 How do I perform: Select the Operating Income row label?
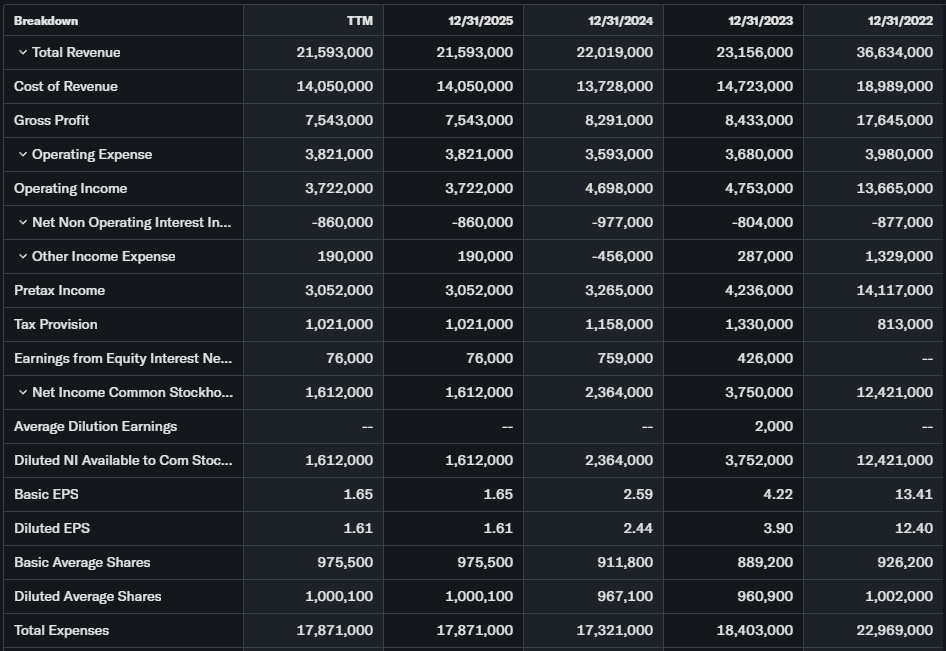point(71,188)
